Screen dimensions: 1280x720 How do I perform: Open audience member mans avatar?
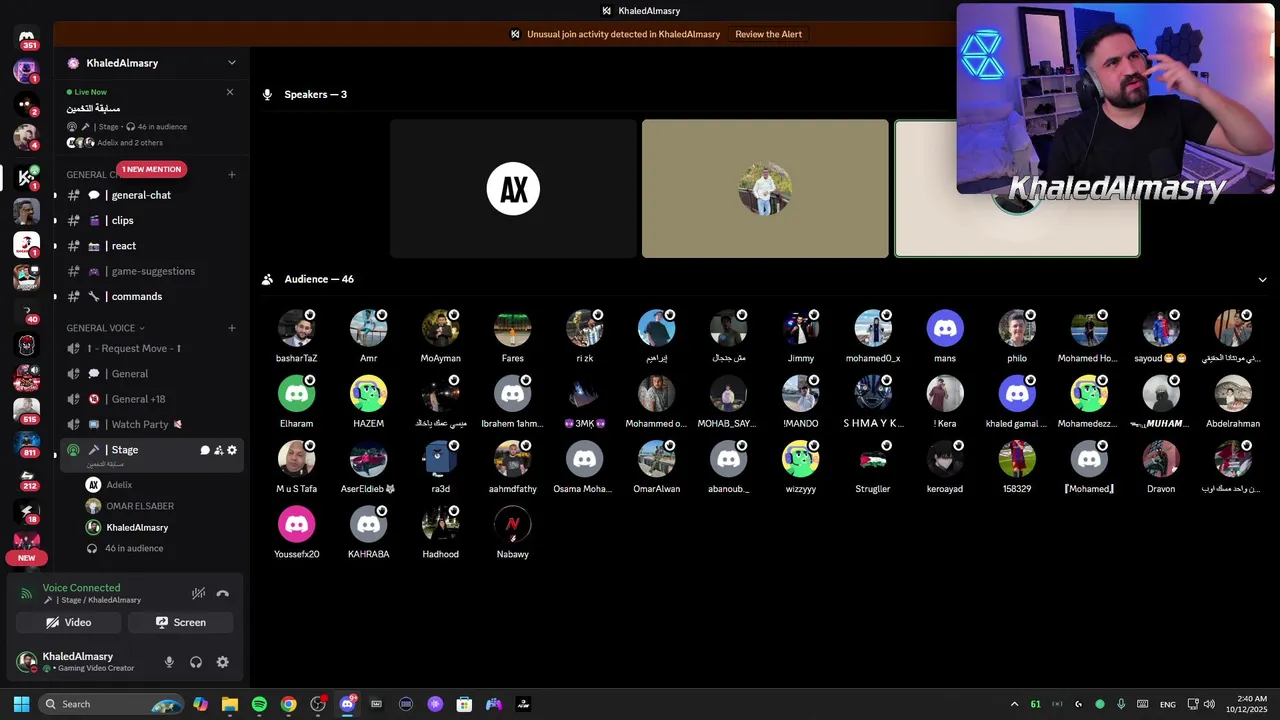click(x=944, y=328)
